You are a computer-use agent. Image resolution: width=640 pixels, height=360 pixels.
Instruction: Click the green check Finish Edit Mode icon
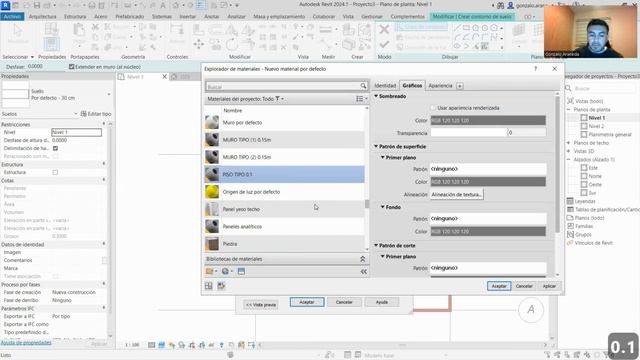384,44
